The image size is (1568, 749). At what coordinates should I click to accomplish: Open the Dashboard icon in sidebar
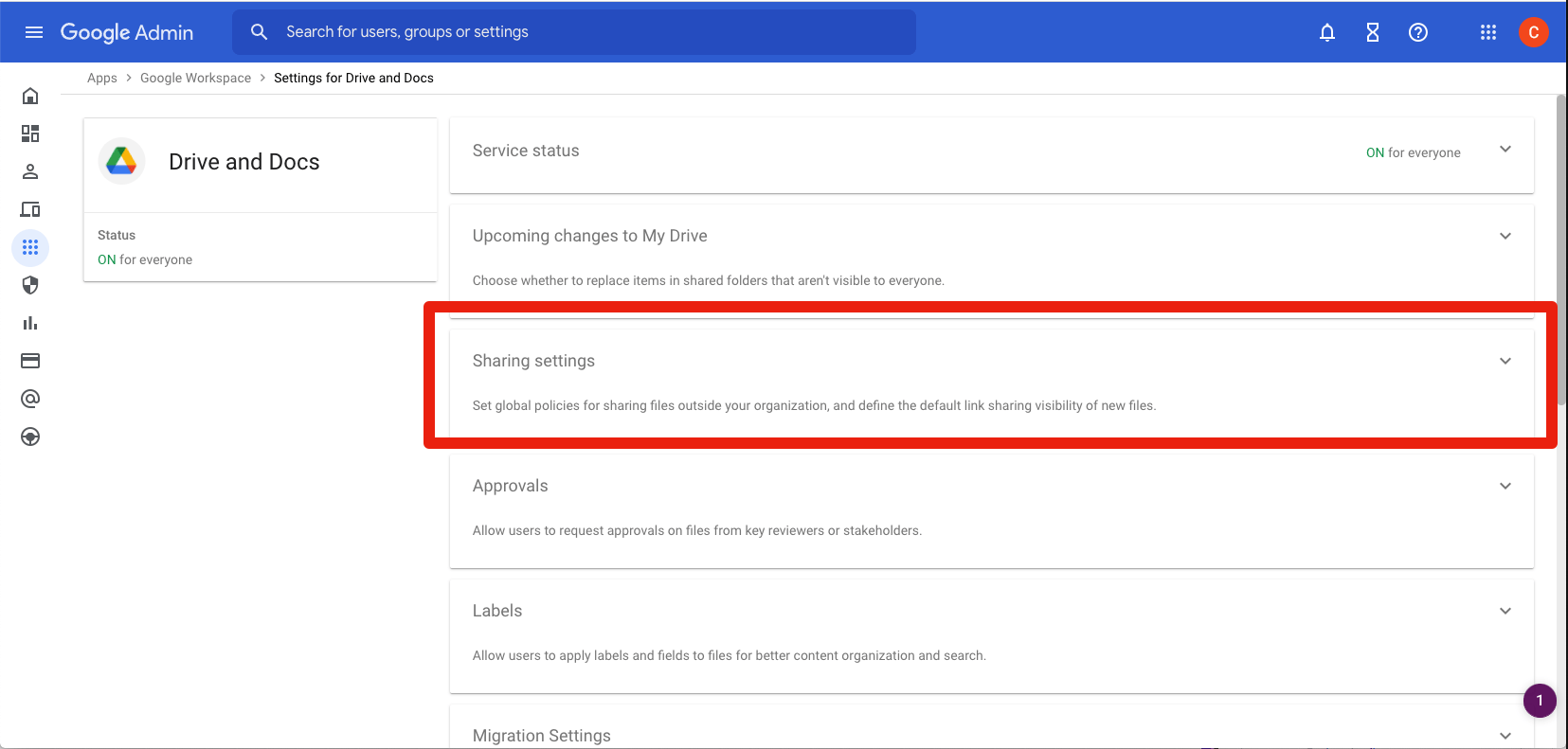(x=30, y=134)
